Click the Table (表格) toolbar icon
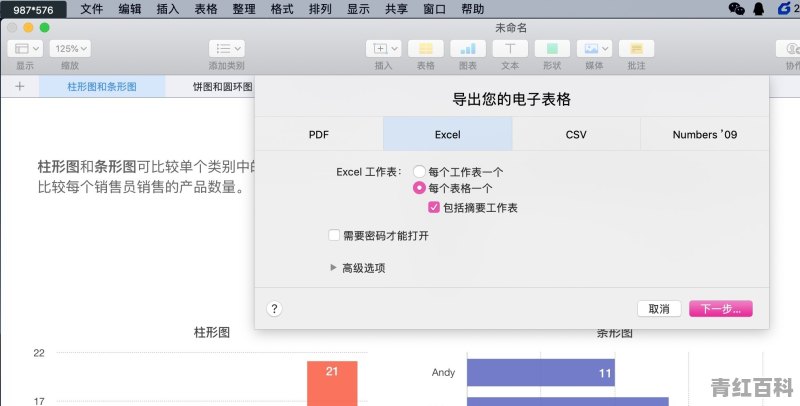 click(426, 48)
